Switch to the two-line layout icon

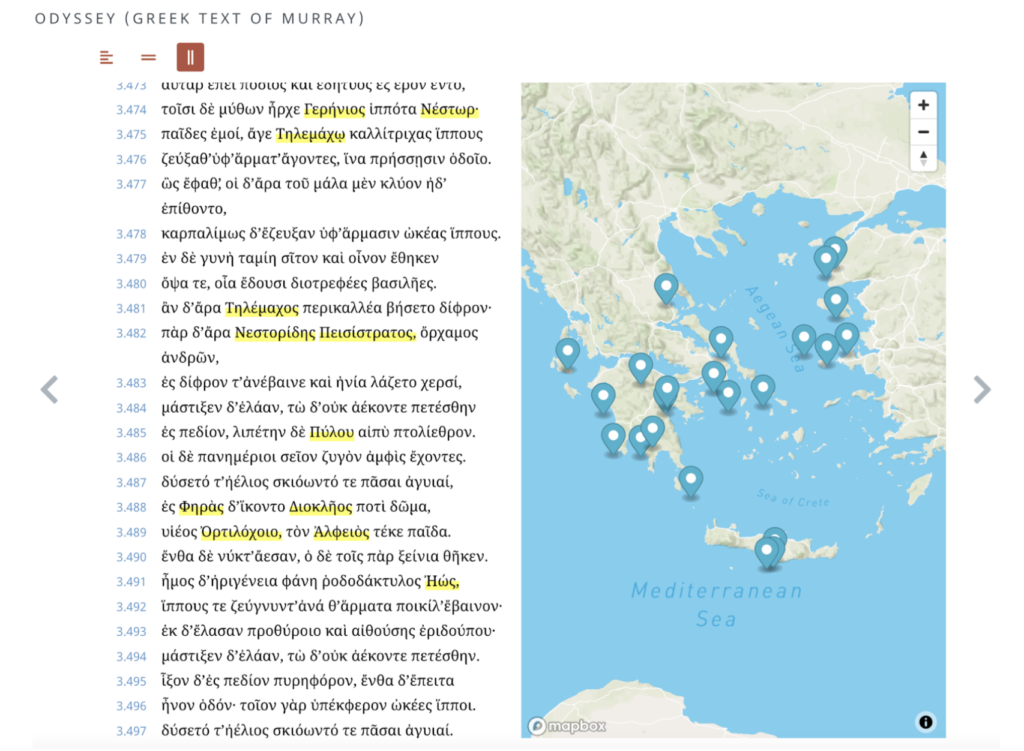tap(148, 57)
